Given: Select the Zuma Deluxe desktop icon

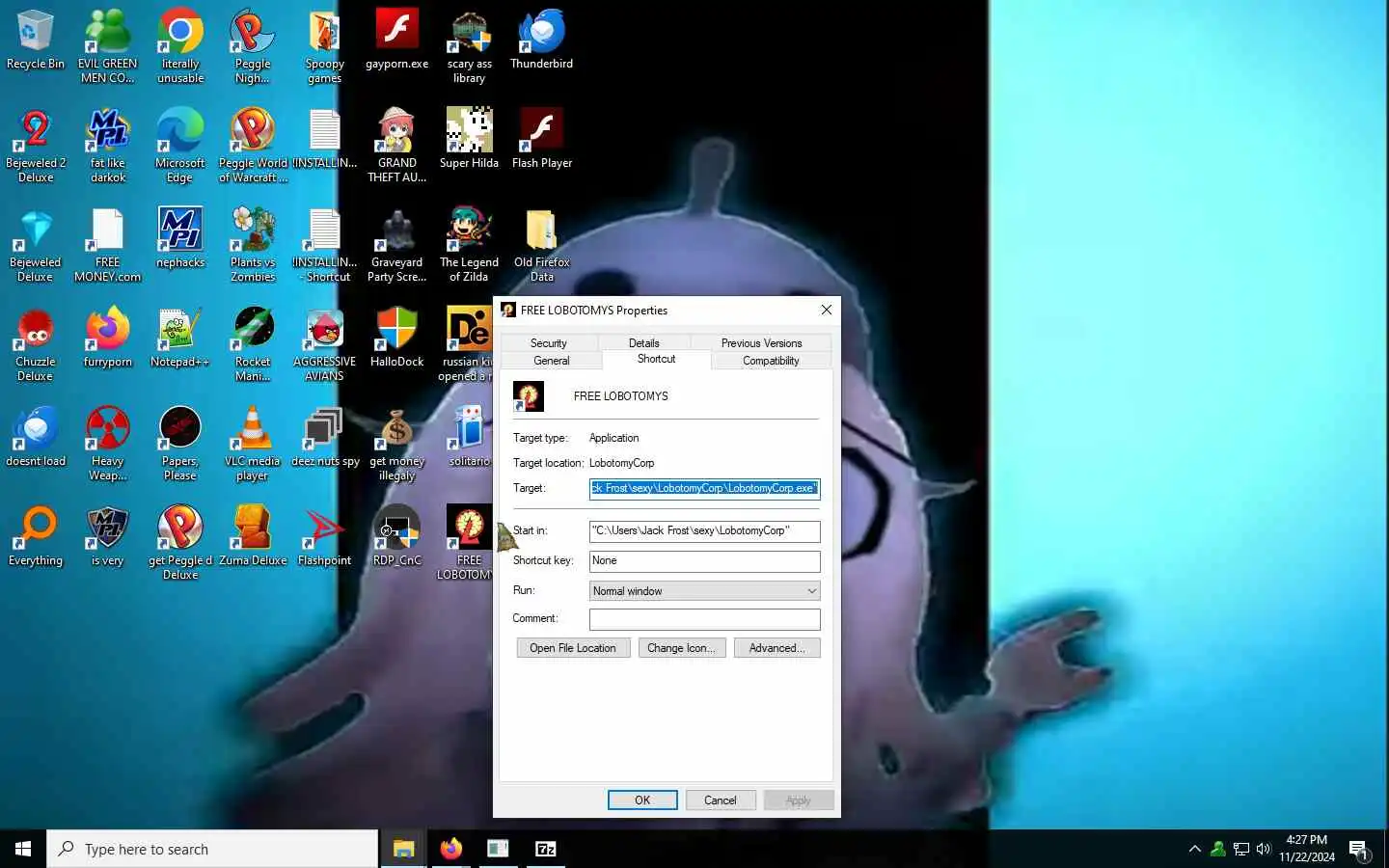Looking at the screenshot, I should tap(253, 536).
